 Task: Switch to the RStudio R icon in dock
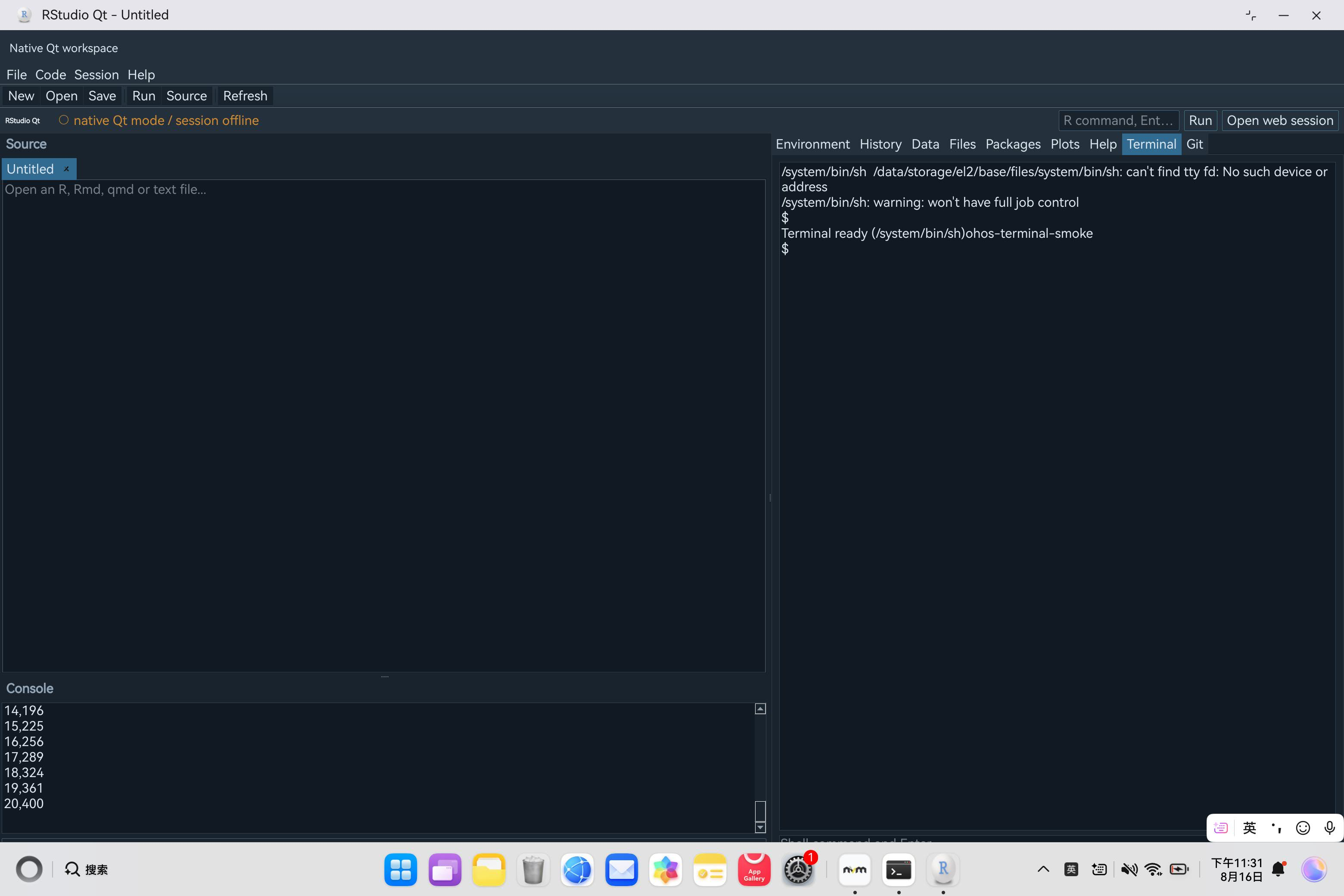pyautogui.click(x=943, y=870)
